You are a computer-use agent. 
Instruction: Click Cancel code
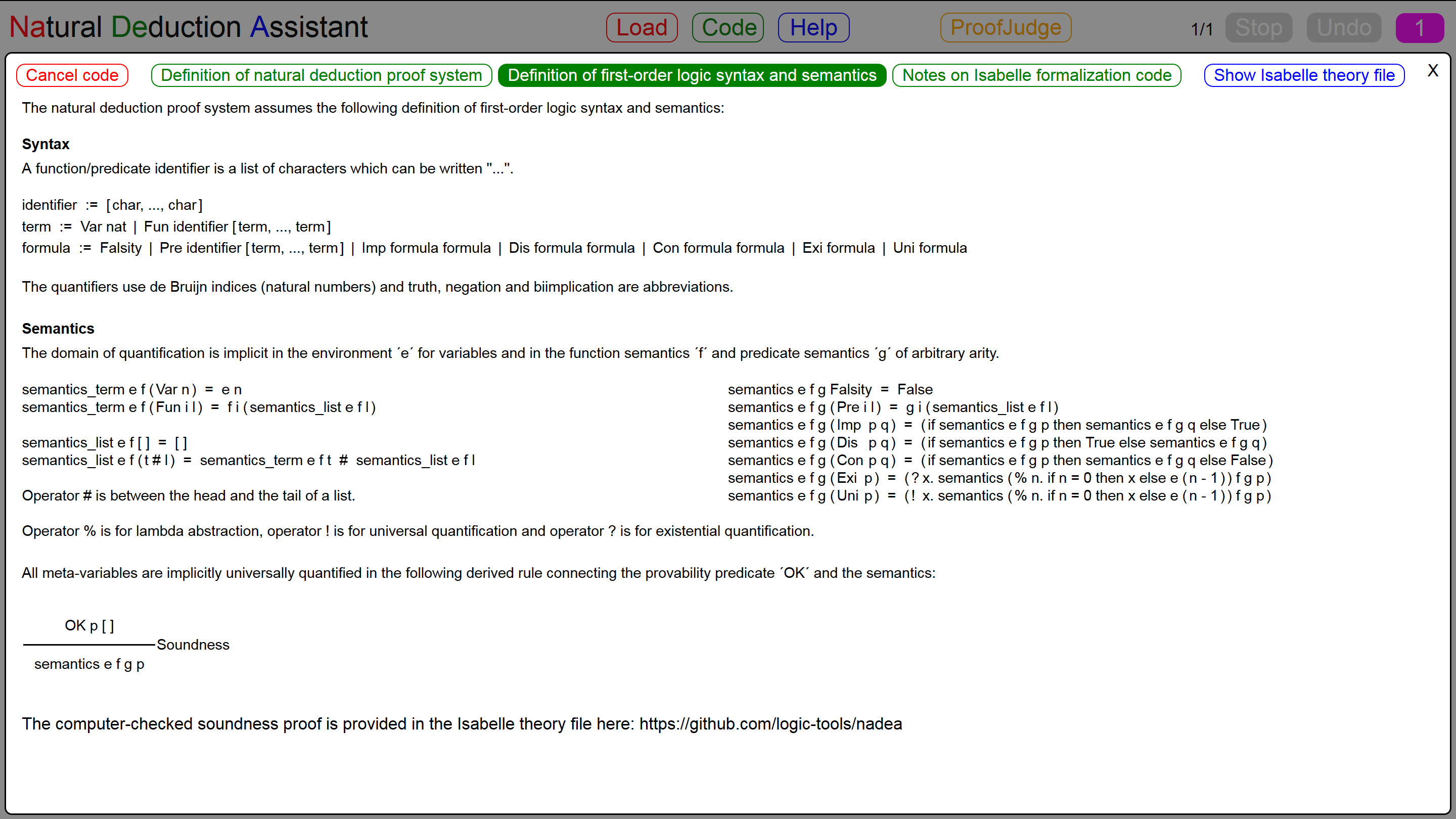tap(72, 75)
